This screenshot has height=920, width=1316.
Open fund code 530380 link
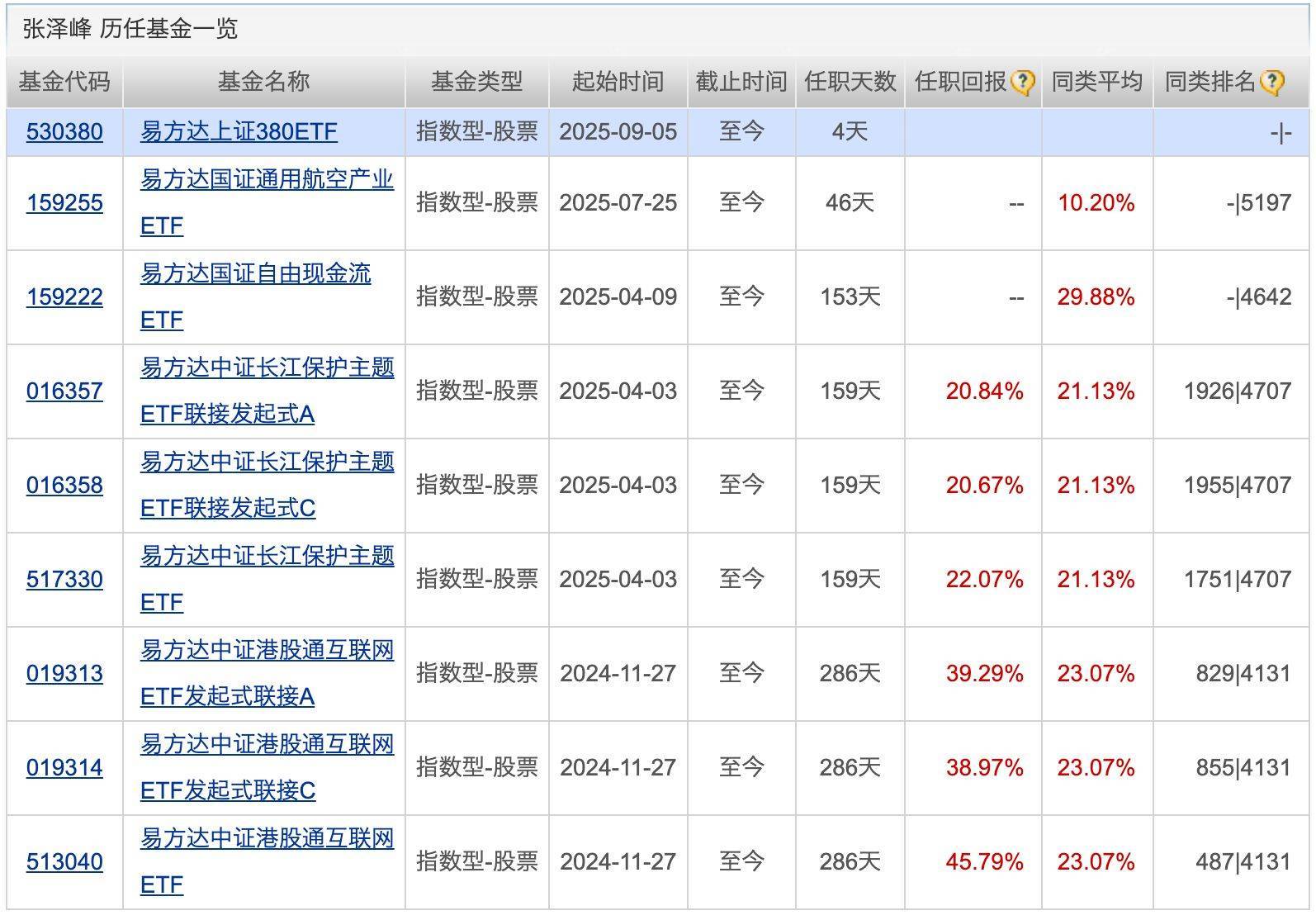tap(64, 131)
